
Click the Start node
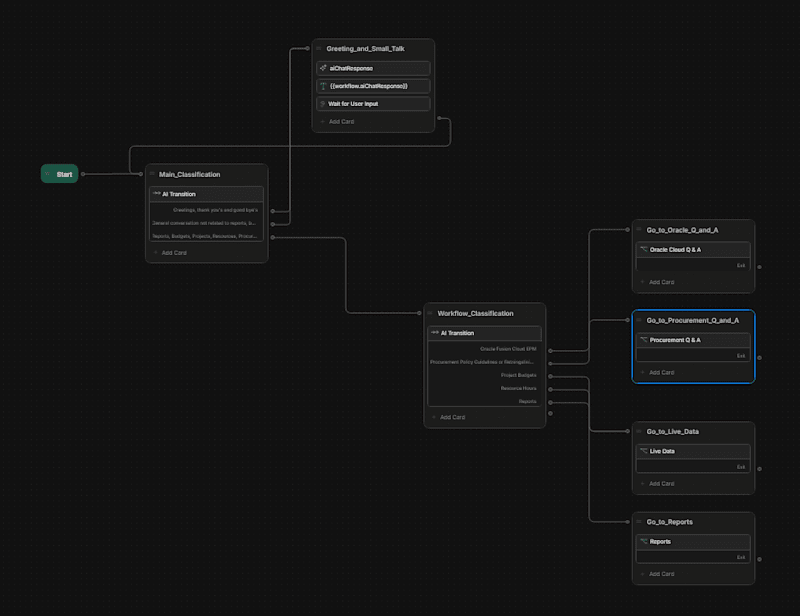[60, 174]
